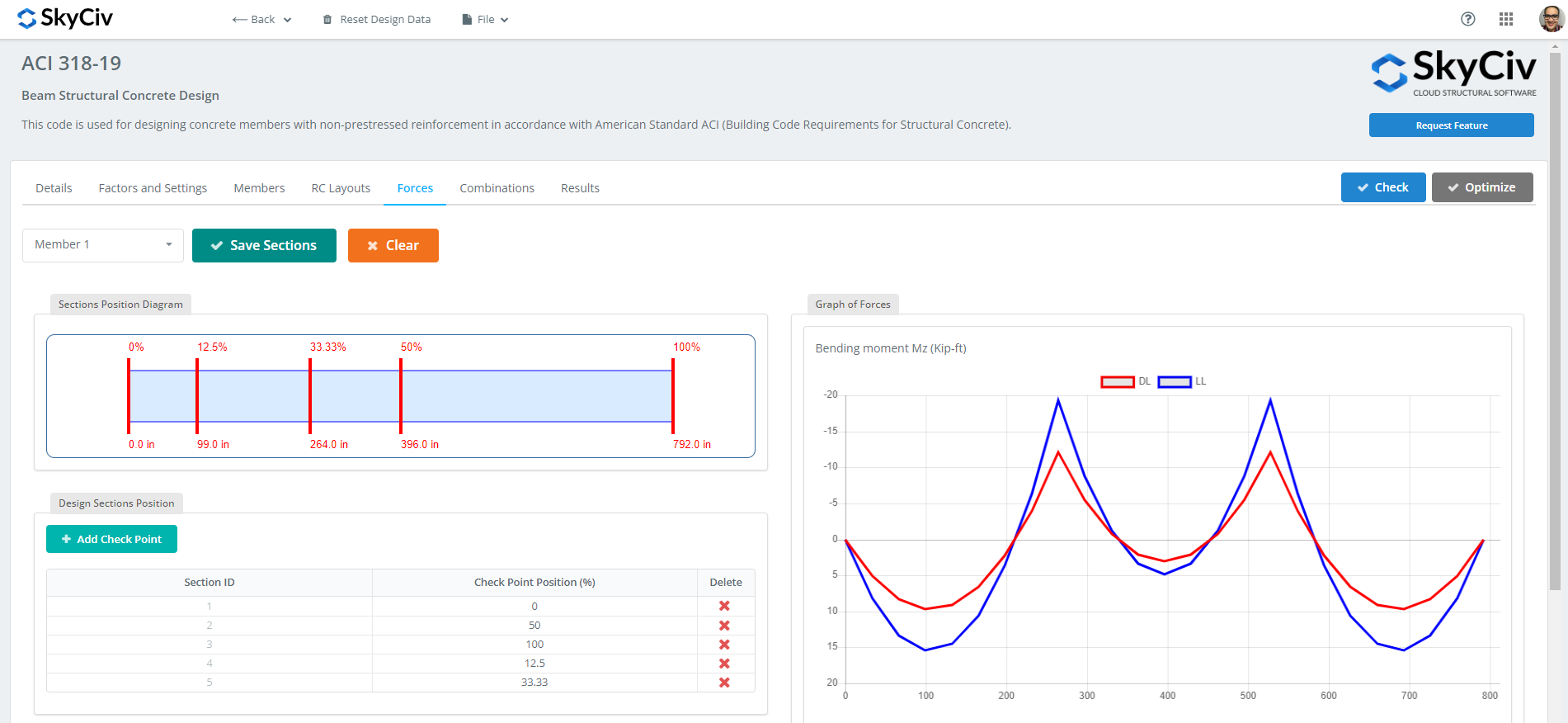The image size is (1568, 723).
Task: Remove the 33.33 check point row
Action: point(724,683)
